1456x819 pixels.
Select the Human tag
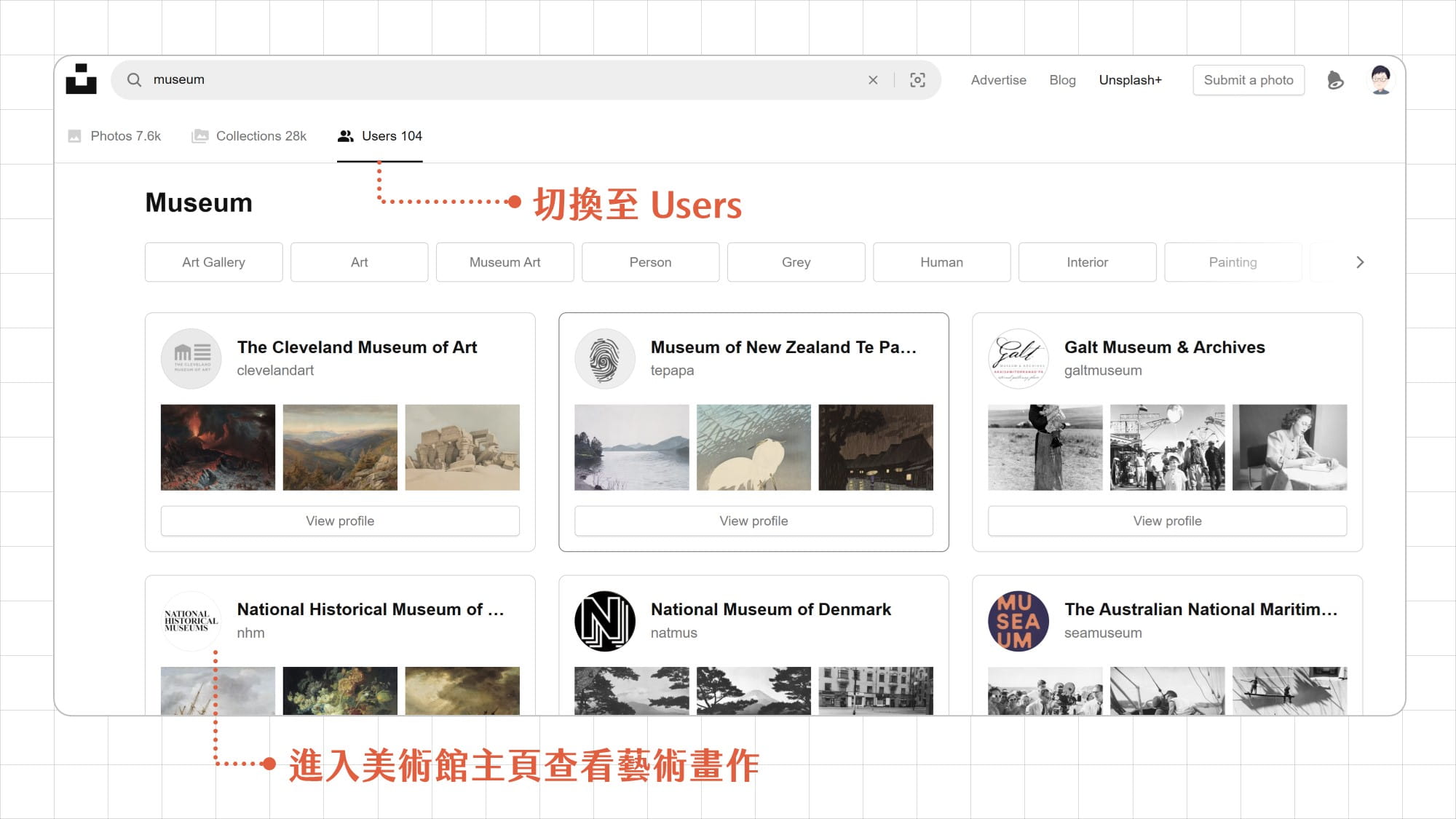[941, 262]
